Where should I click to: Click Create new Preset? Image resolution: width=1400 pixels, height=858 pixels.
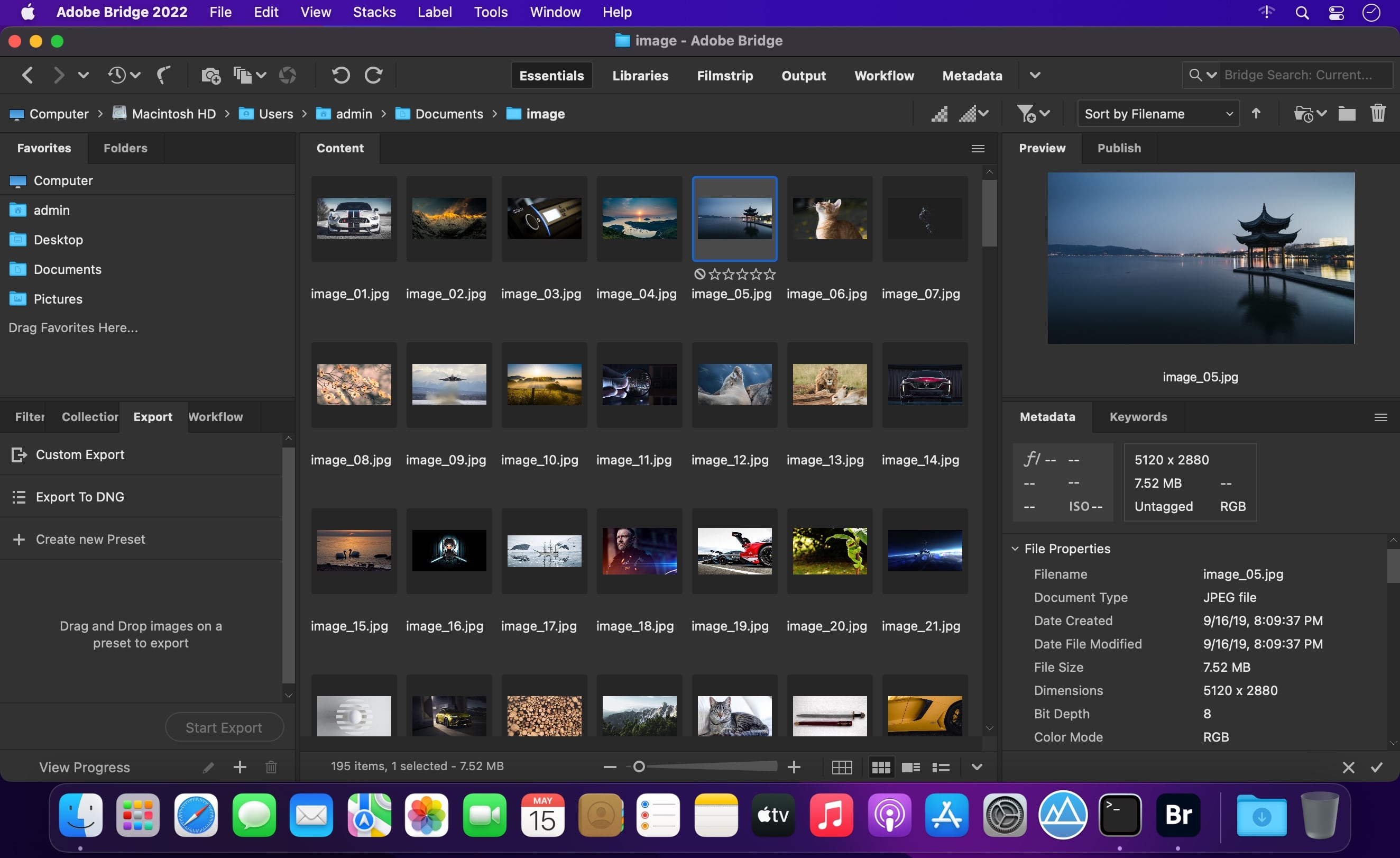[90, 539]
